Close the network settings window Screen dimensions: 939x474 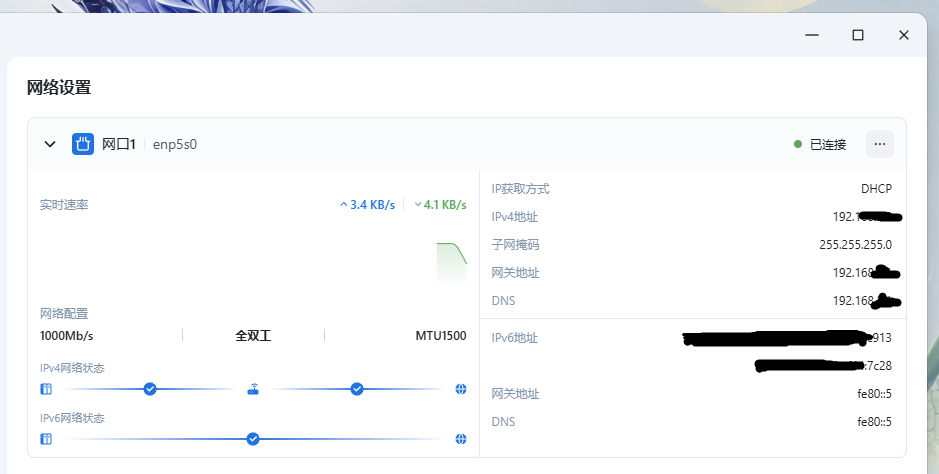pyautogui.click(x=904, y=35)
